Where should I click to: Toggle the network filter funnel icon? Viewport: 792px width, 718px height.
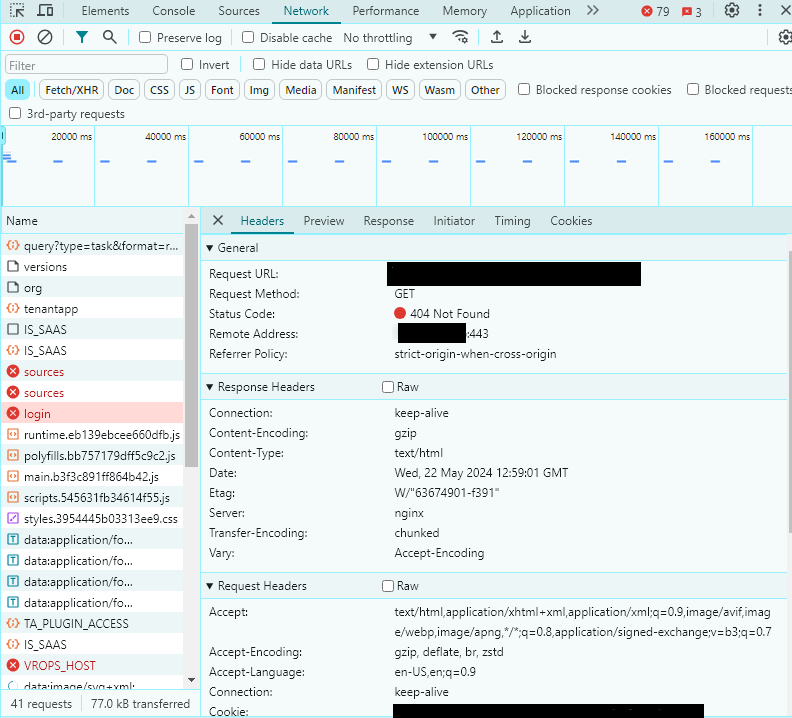(82, 37)
